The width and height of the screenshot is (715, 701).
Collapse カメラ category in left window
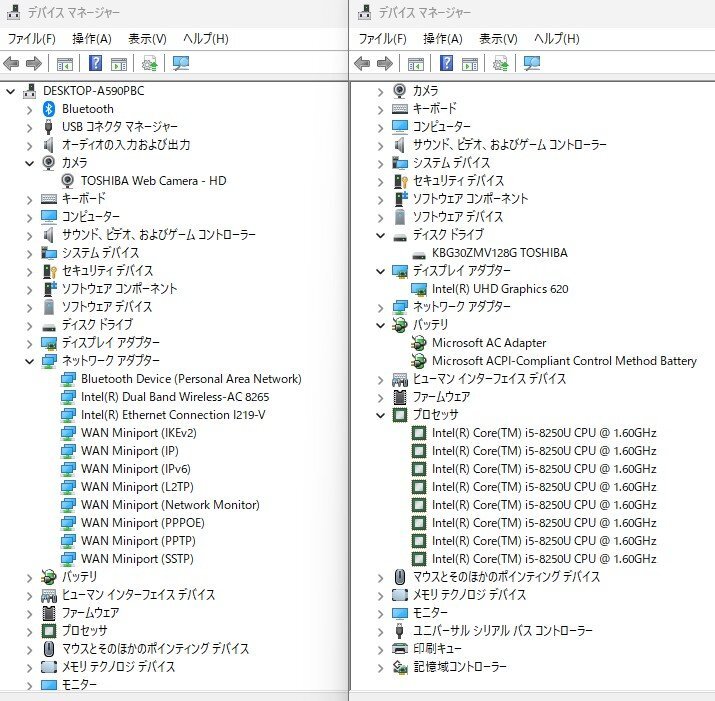click(x=30, y=163)
